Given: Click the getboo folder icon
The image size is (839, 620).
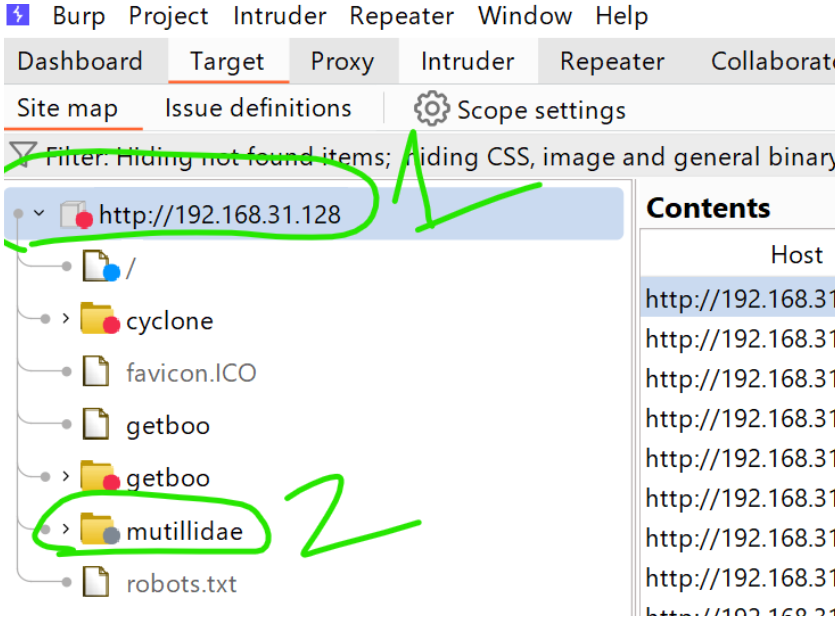Looking at the screenshot, I should (x=99, y=476).
